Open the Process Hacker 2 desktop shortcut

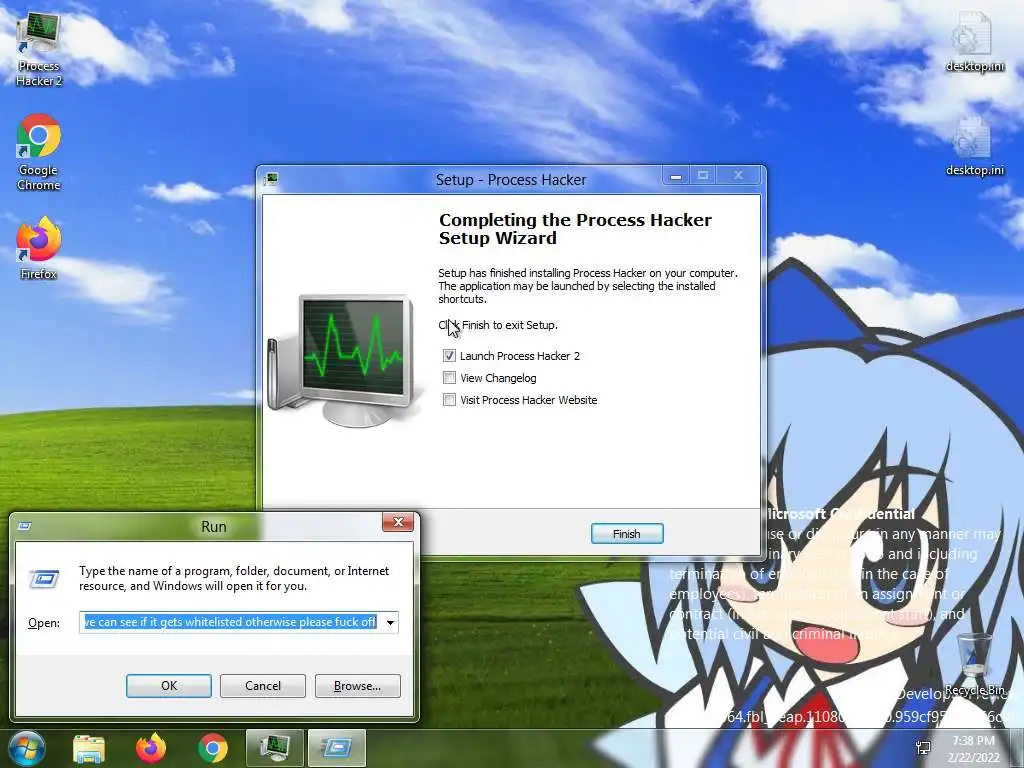pos(39,49)
